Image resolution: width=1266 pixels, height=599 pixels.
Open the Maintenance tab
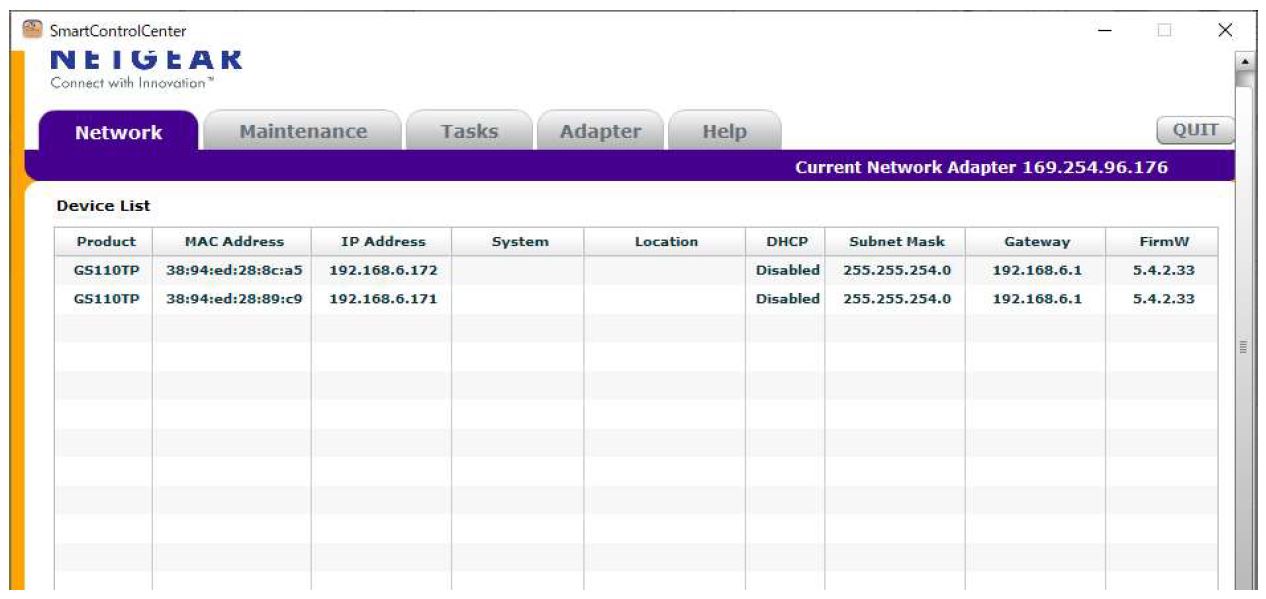(x=303, y=132)
